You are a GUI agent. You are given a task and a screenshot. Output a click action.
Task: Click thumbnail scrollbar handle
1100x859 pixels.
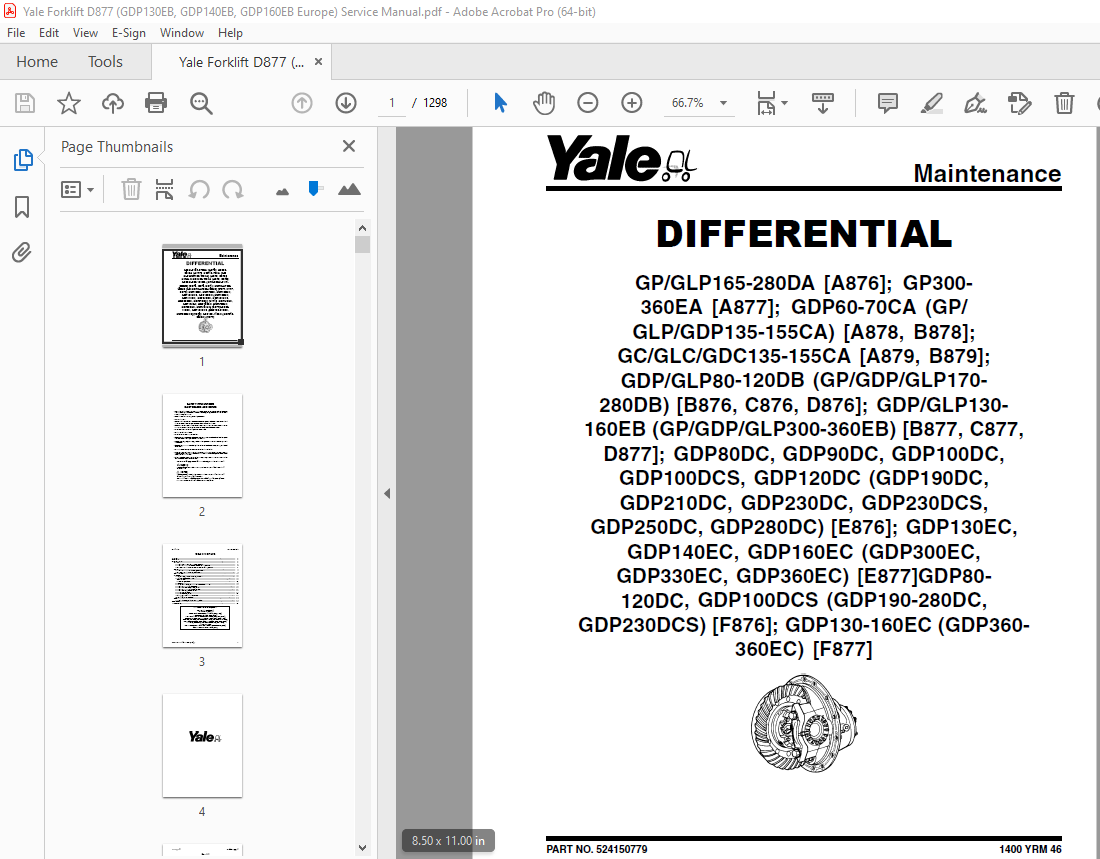[x=362, y=245]
